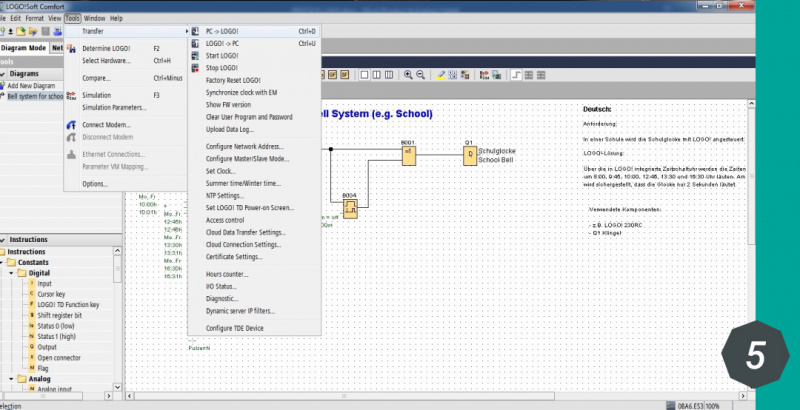Collapse the Diagrams panel header
This screenshot has width=800, height=410.
click(x=4, y=73)
